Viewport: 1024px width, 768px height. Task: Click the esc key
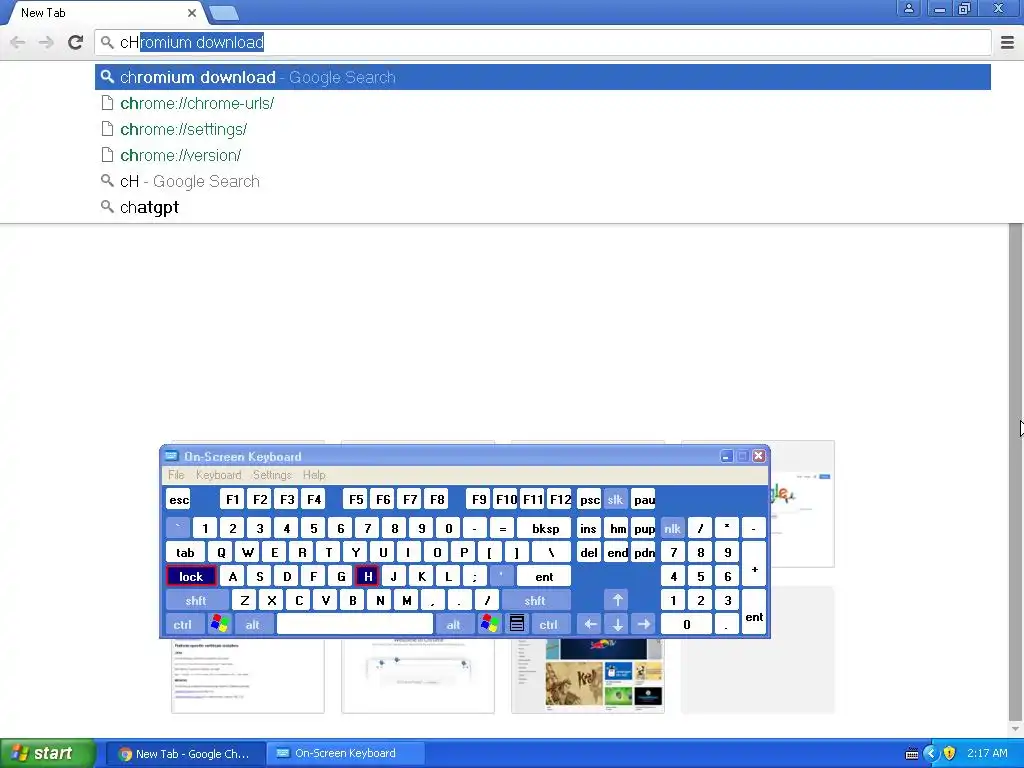[179, 500]
